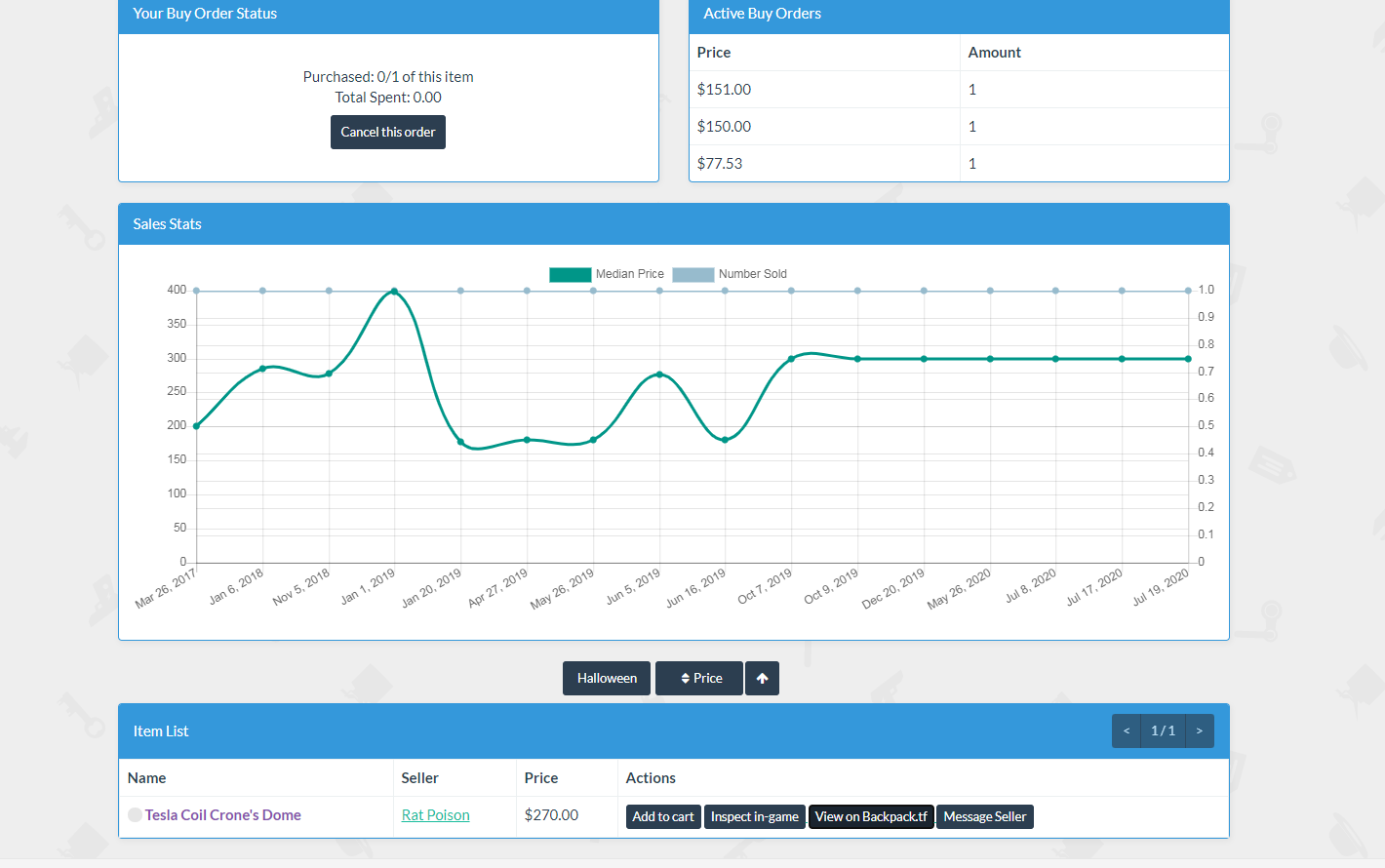Open seller Rat Poison's profile
Viewport: 1385px width, 868px height.
click(x=436, y=815)
